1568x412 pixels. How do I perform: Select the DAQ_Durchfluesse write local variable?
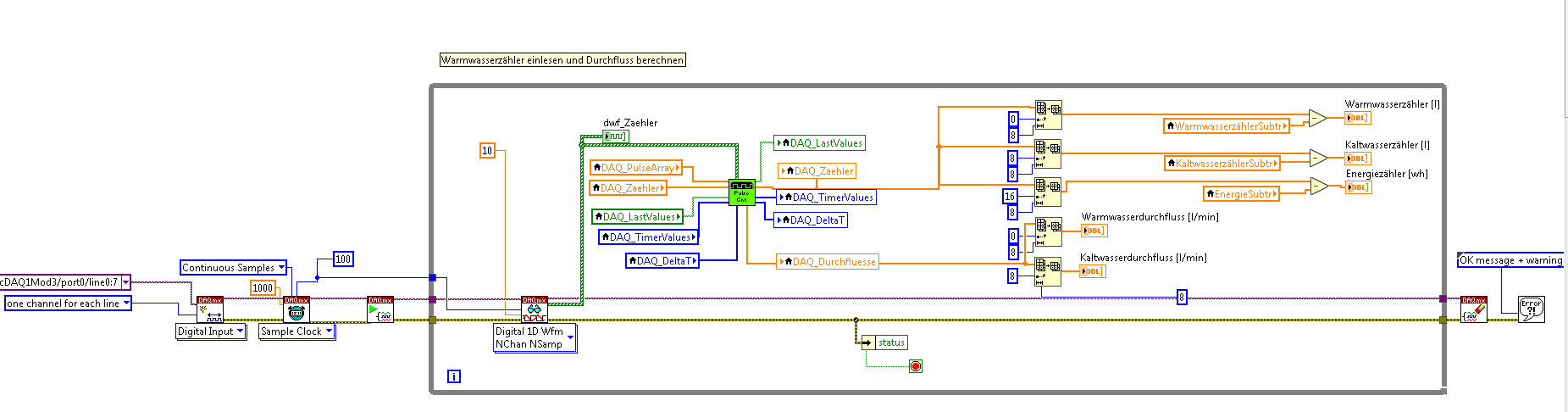[828, 262]
